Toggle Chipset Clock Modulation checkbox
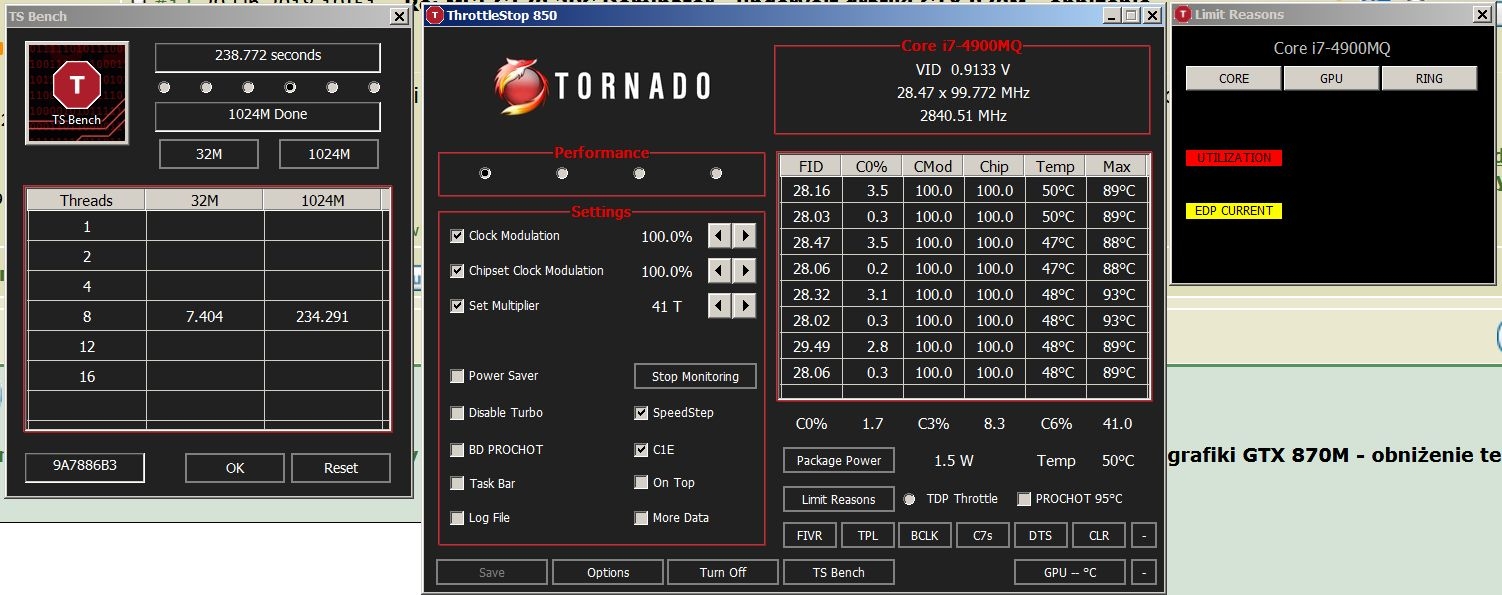Viewport: 1502px width, 595px height. click(457, 271)
